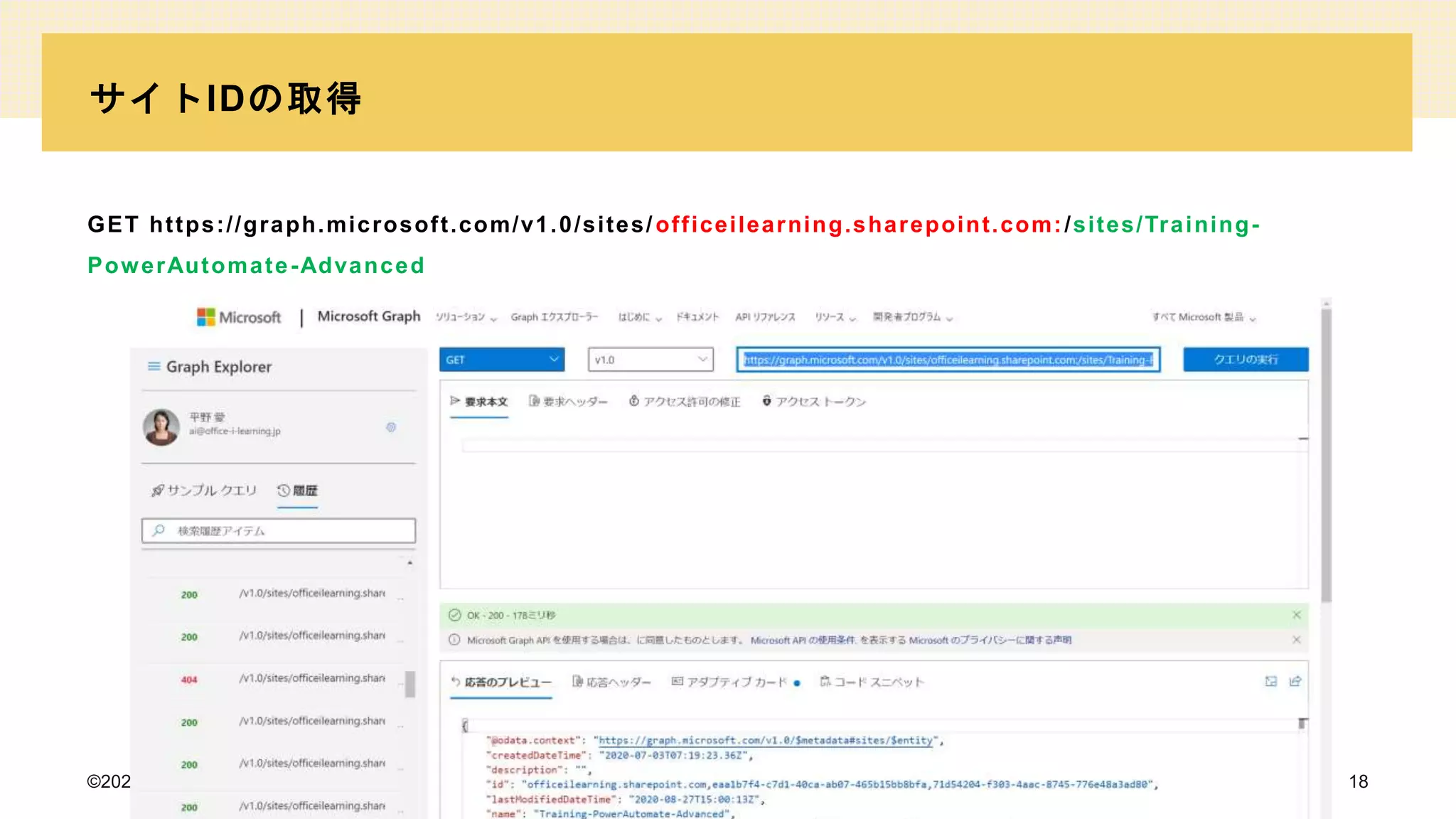Select the アクセス トークン tab

814,402
